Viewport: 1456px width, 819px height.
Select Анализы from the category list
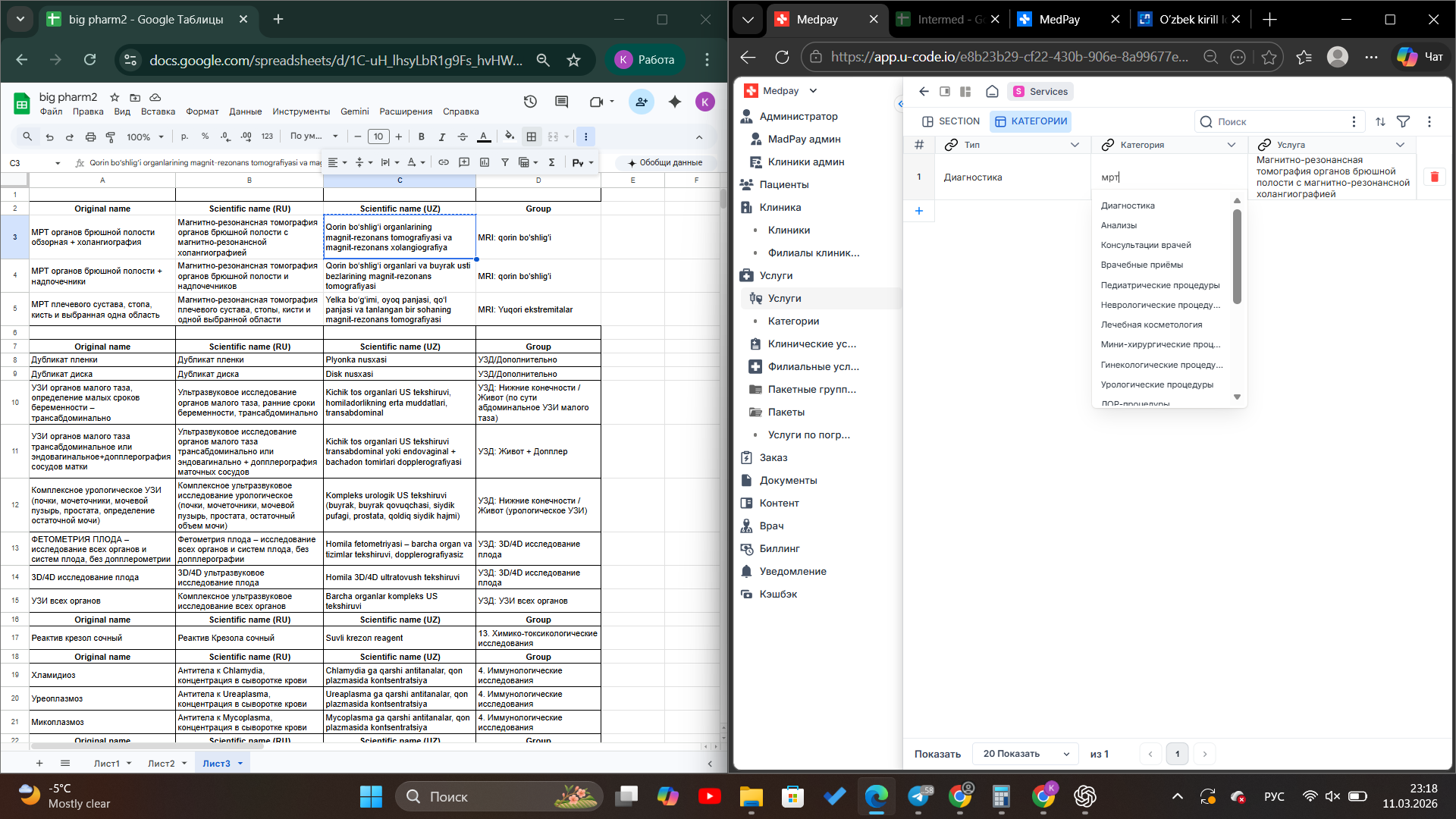coord(1119,225)
